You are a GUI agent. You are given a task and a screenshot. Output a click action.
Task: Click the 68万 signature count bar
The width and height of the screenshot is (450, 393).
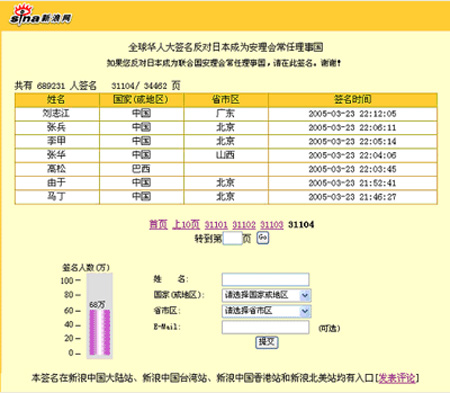(100, 332)
